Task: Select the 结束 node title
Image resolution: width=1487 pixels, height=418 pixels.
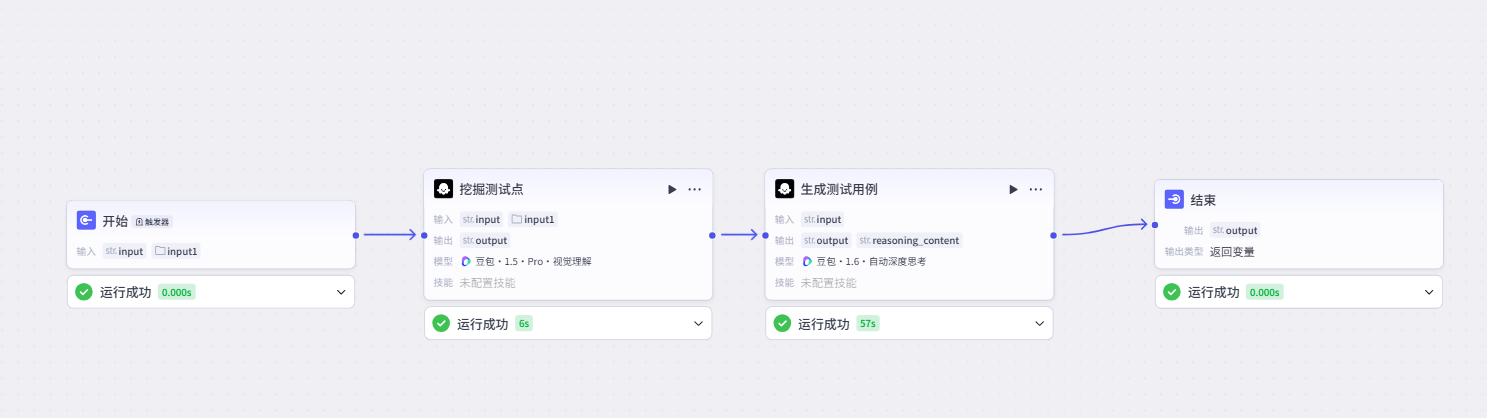Action: [1203, 200]
